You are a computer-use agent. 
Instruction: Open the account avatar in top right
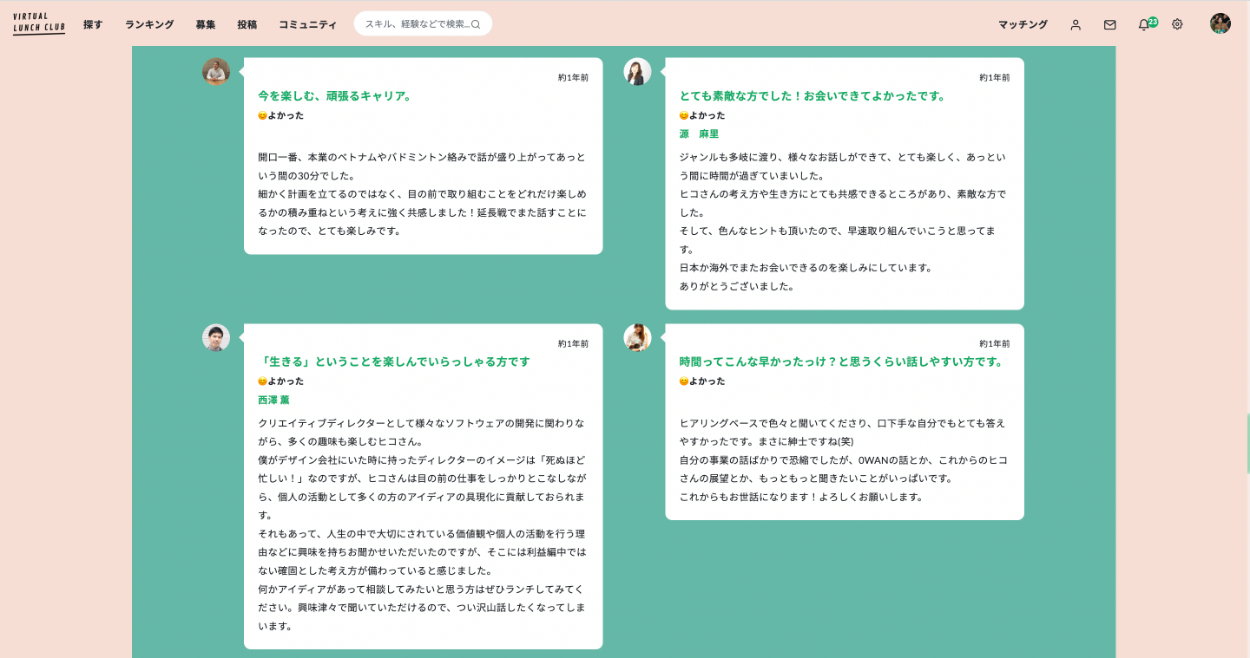point(1220,24)
